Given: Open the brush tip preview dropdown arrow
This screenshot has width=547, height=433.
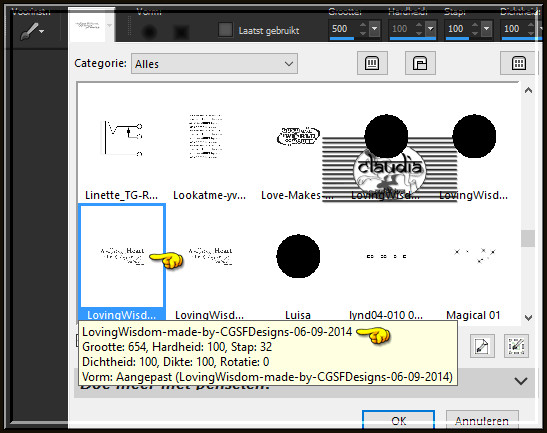Looking at the screenshot, I should [110, 25].
